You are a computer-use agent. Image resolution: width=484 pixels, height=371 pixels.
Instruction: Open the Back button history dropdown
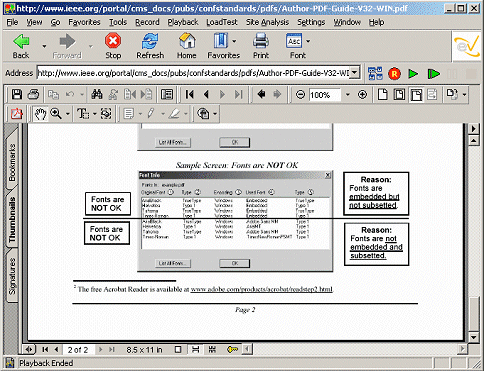(44, 46)
